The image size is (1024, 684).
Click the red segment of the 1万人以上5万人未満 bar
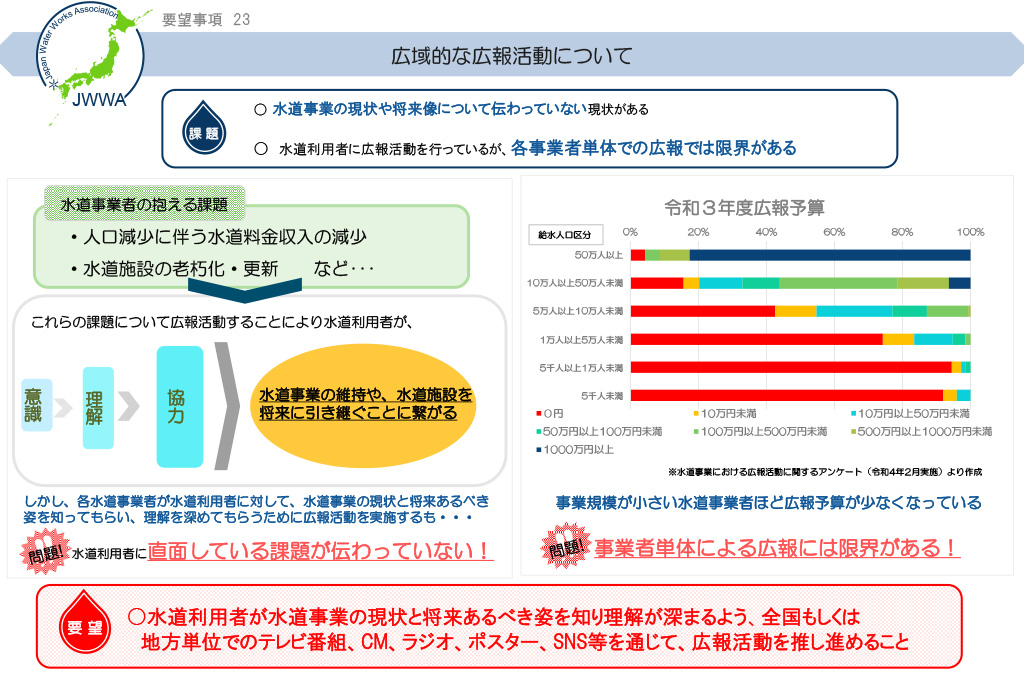(757, 339)
